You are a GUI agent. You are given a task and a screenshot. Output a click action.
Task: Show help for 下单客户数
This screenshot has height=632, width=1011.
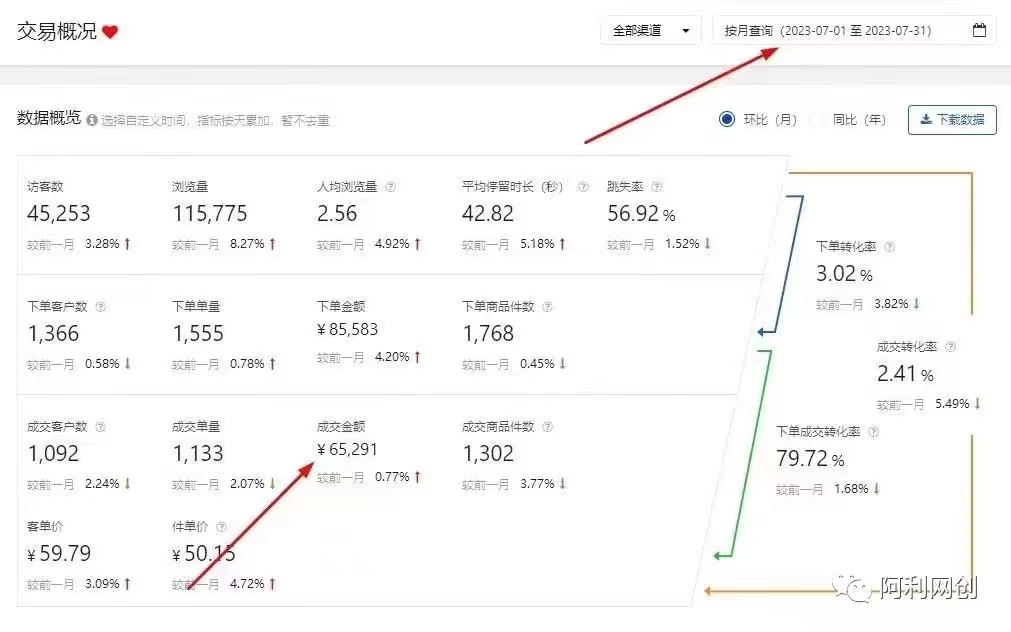[100, 306]
